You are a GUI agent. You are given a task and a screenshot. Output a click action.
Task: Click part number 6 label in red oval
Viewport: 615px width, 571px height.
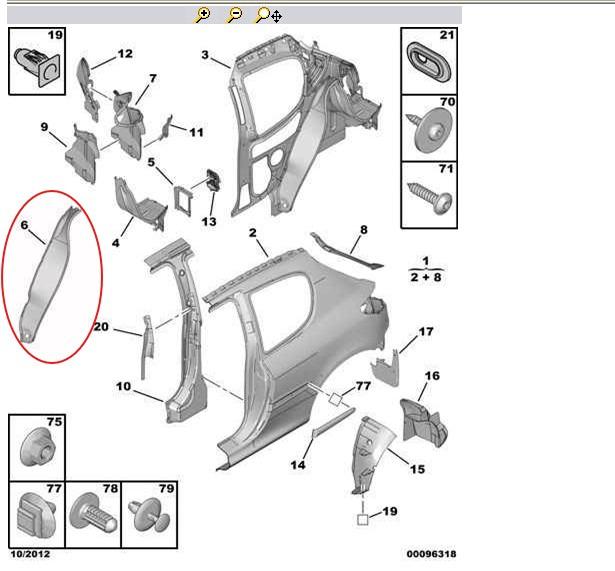[25, 229]
